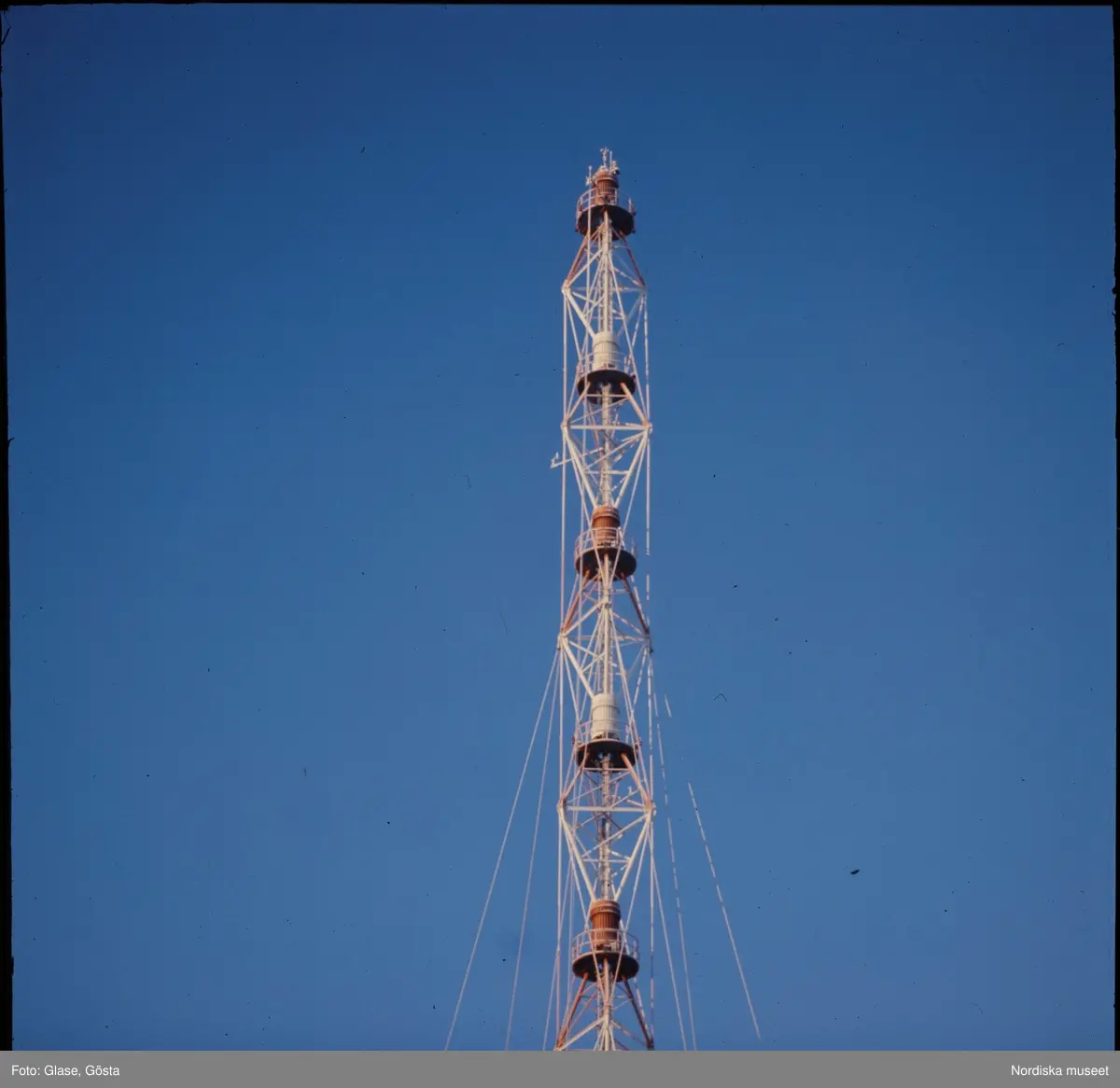Screen dimensions: 1120x1088
Task: Click the middle orange cylinder on mast
Action: (x=606, y=521)
